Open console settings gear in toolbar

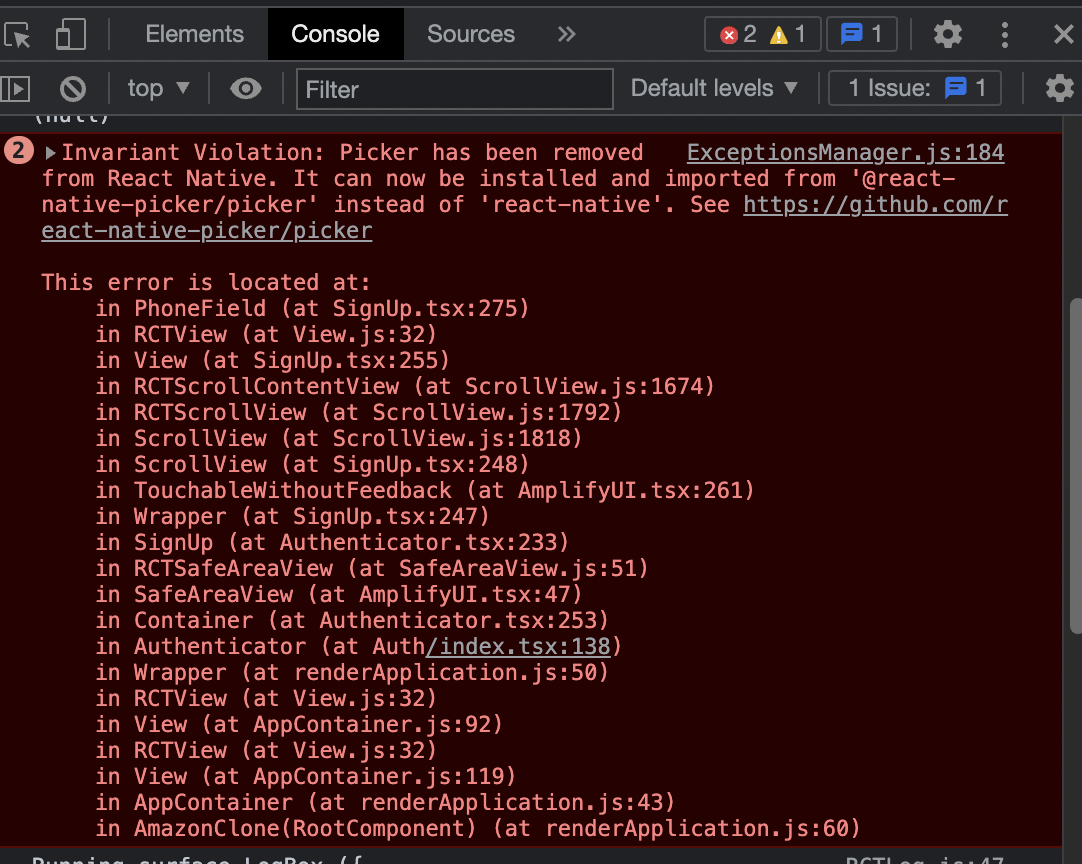[1059, 88]
